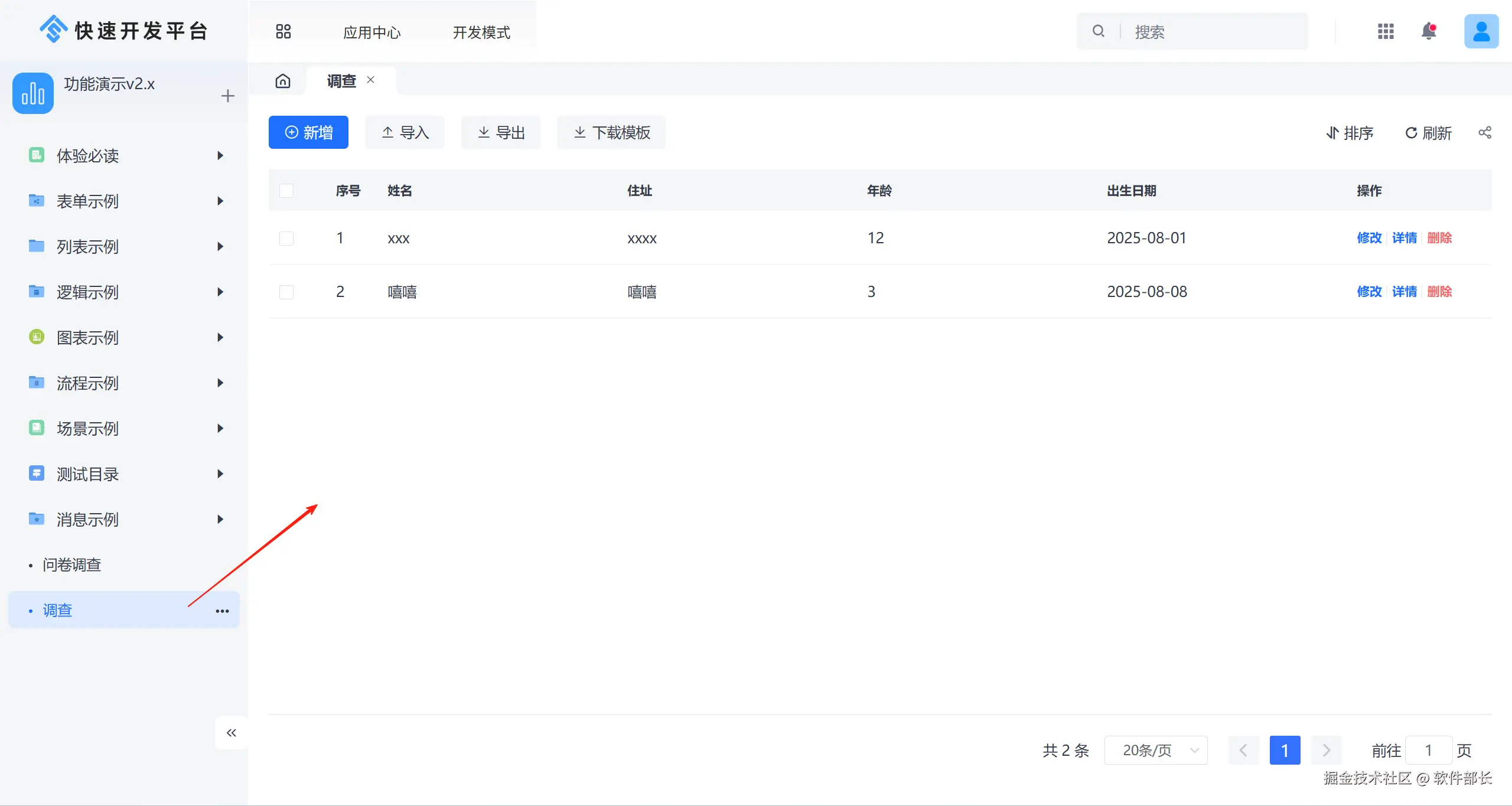Toggle the select-all header checkbox

tap(286, 191)
